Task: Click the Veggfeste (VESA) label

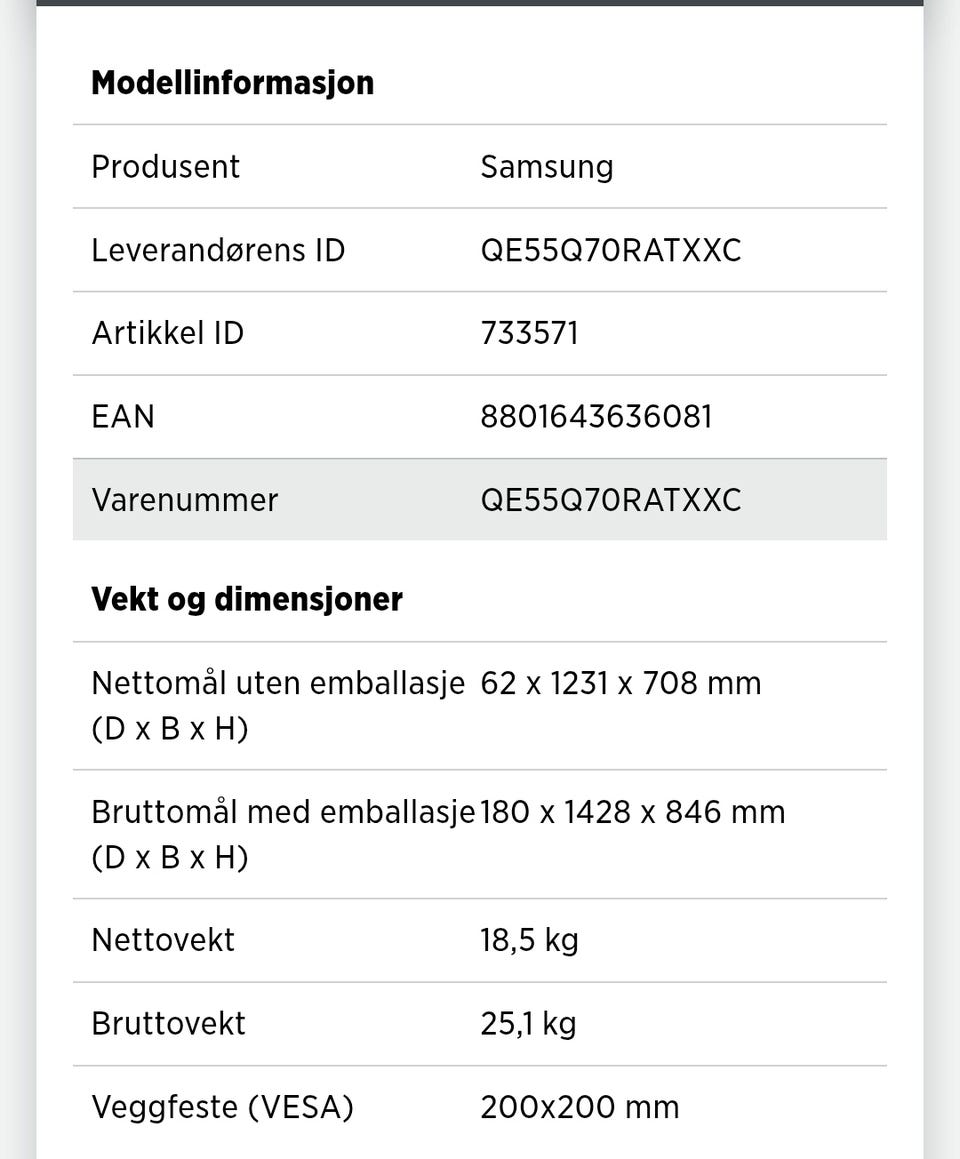Action: click(222, 1107)
